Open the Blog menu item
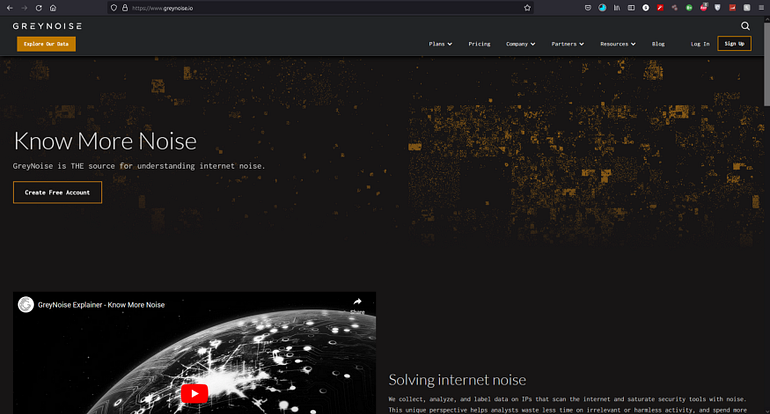The width and height of the screenshot is (770, 414). [x=658, y=44]
